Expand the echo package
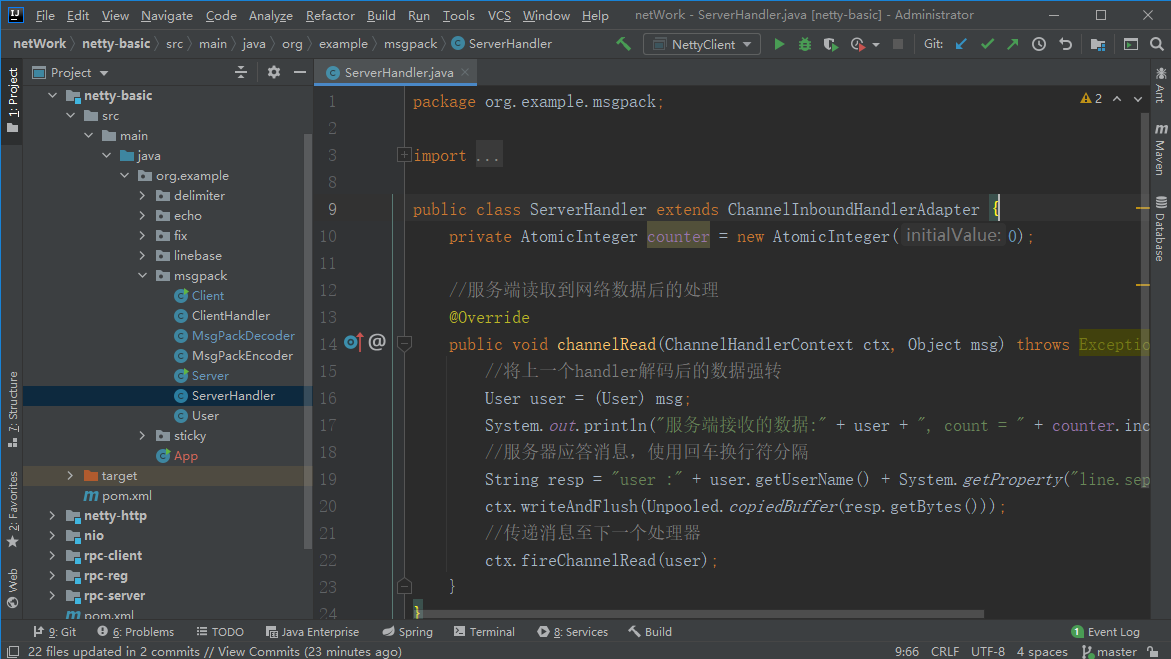The height and width of the screenshot is (659, 1171). pyautogui.click(x=142, y=215)
